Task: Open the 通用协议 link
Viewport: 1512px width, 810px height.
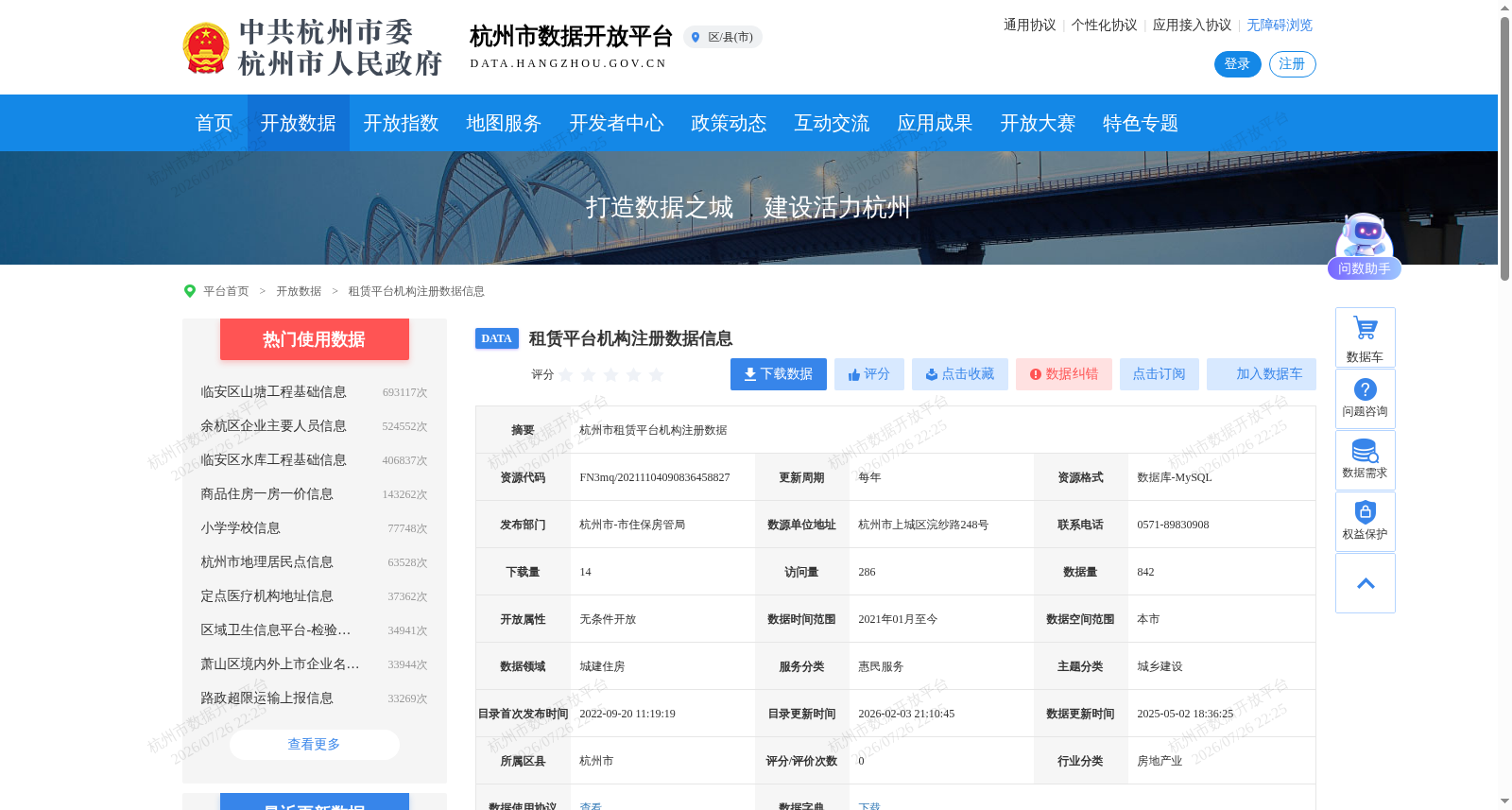Action: pyautogui.click(x=1029, y=26)
